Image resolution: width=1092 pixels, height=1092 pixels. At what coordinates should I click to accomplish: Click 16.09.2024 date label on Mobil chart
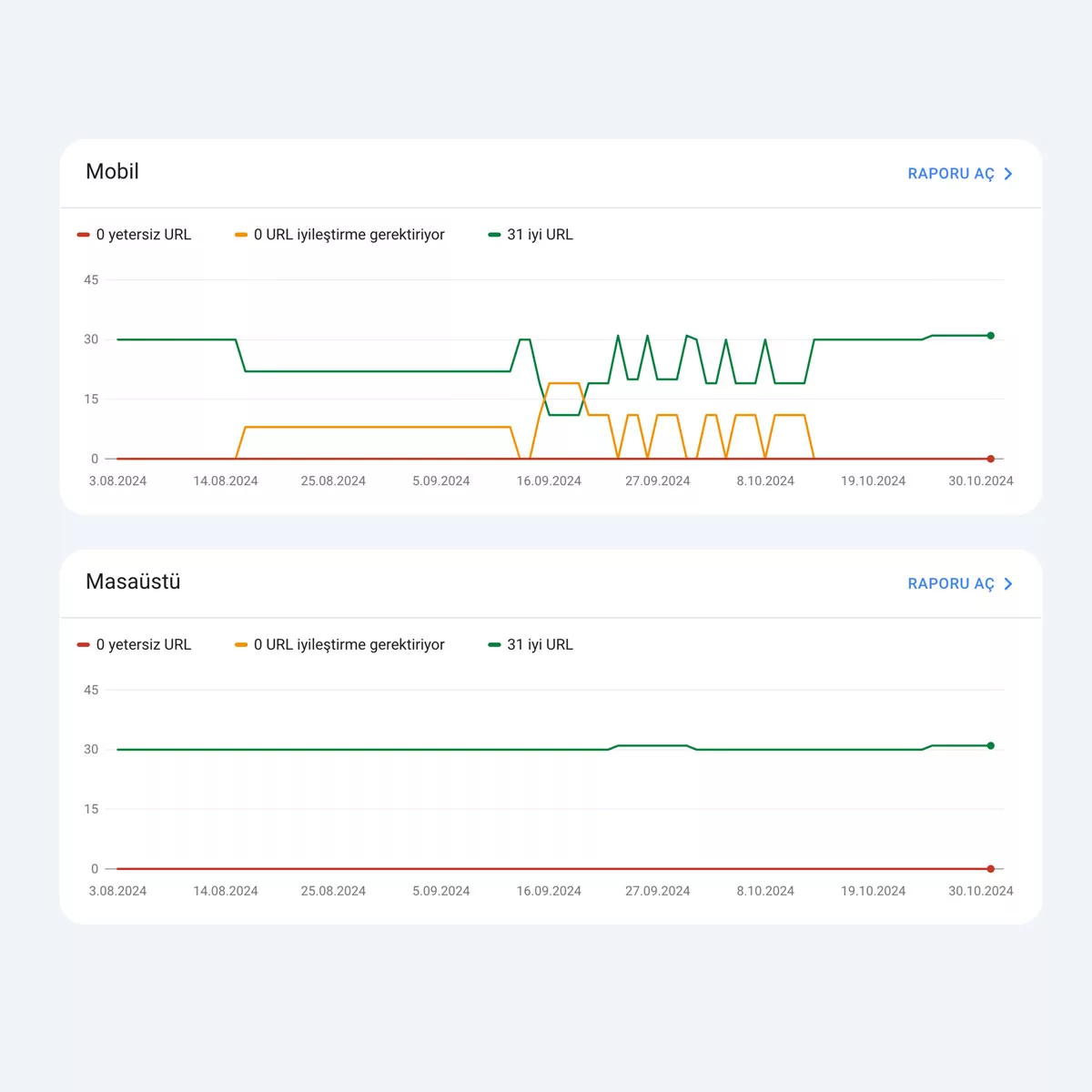coord(549,481)
